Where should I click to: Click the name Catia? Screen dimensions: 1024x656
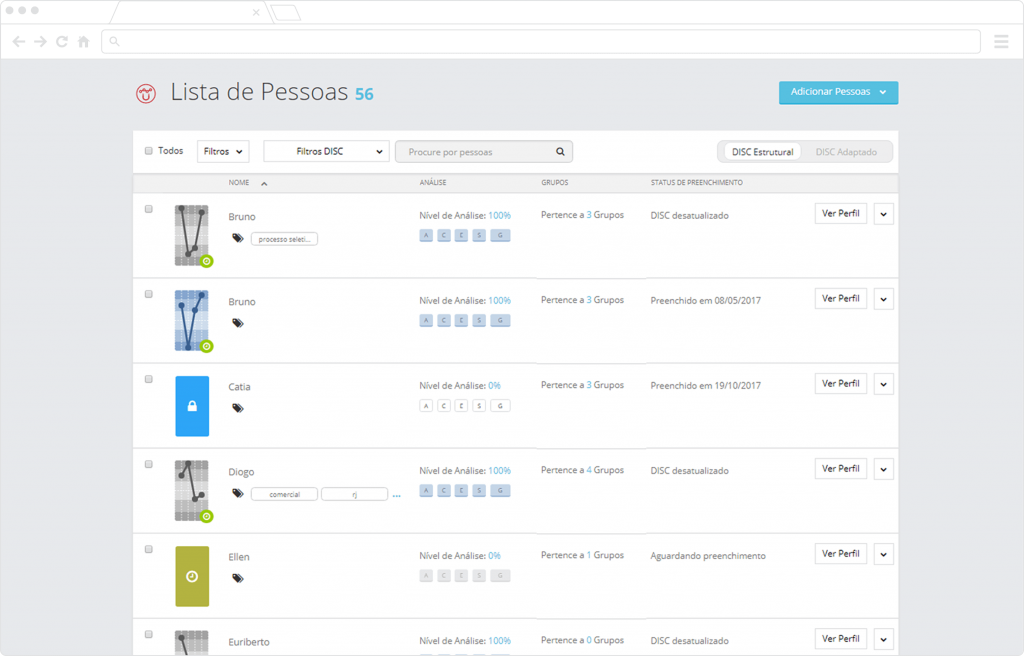tap(239, 387)
